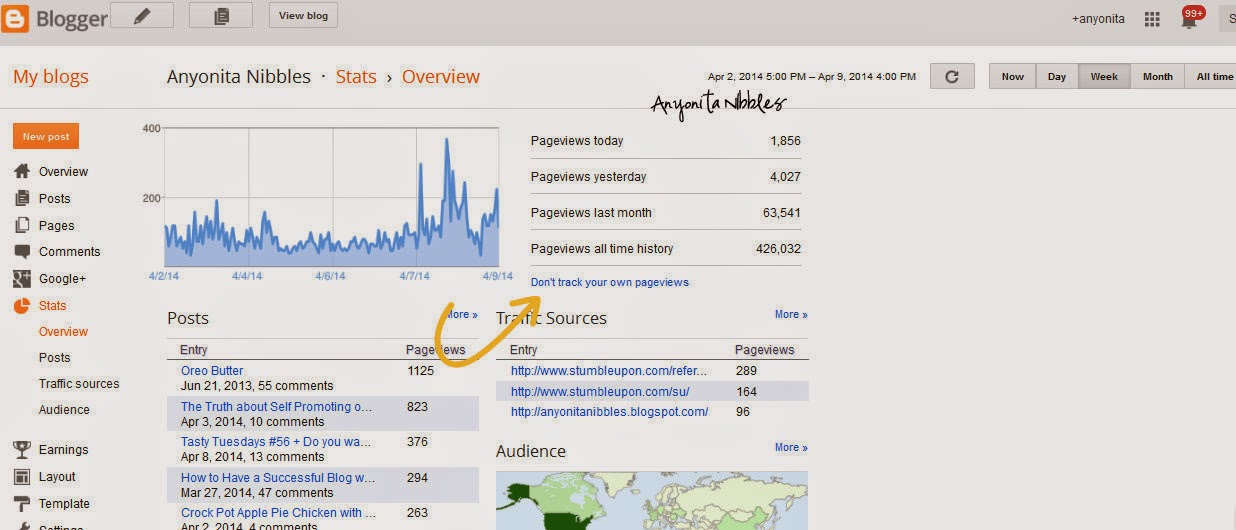The image size is (1236, 530).
Task: Click More link for Audience
Action: (x=791, y=447)
